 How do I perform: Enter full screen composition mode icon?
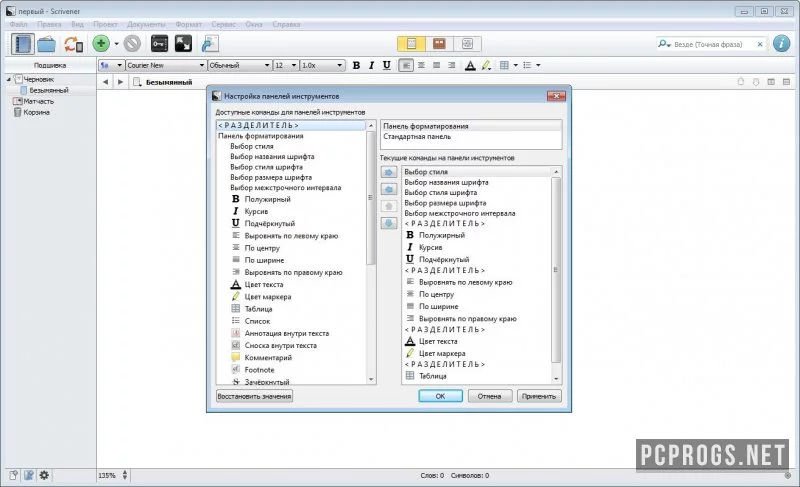point(183,44)
